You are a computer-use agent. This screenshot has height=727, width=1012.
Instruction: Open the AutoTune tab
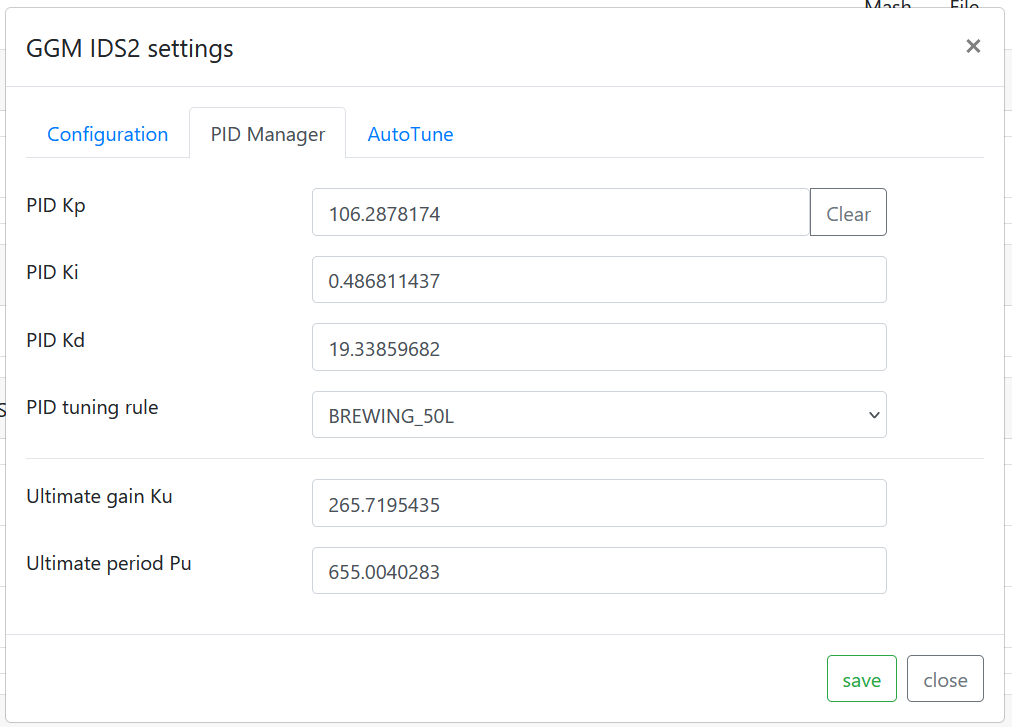410,134
